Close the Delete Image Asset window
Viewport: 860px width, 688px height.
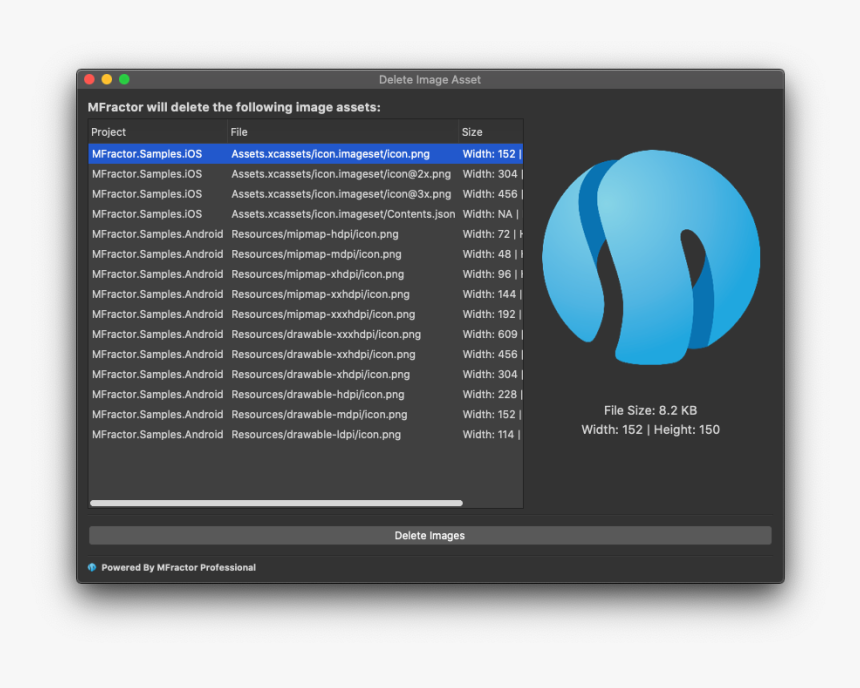pyautogui.click(x=89, y=80)
